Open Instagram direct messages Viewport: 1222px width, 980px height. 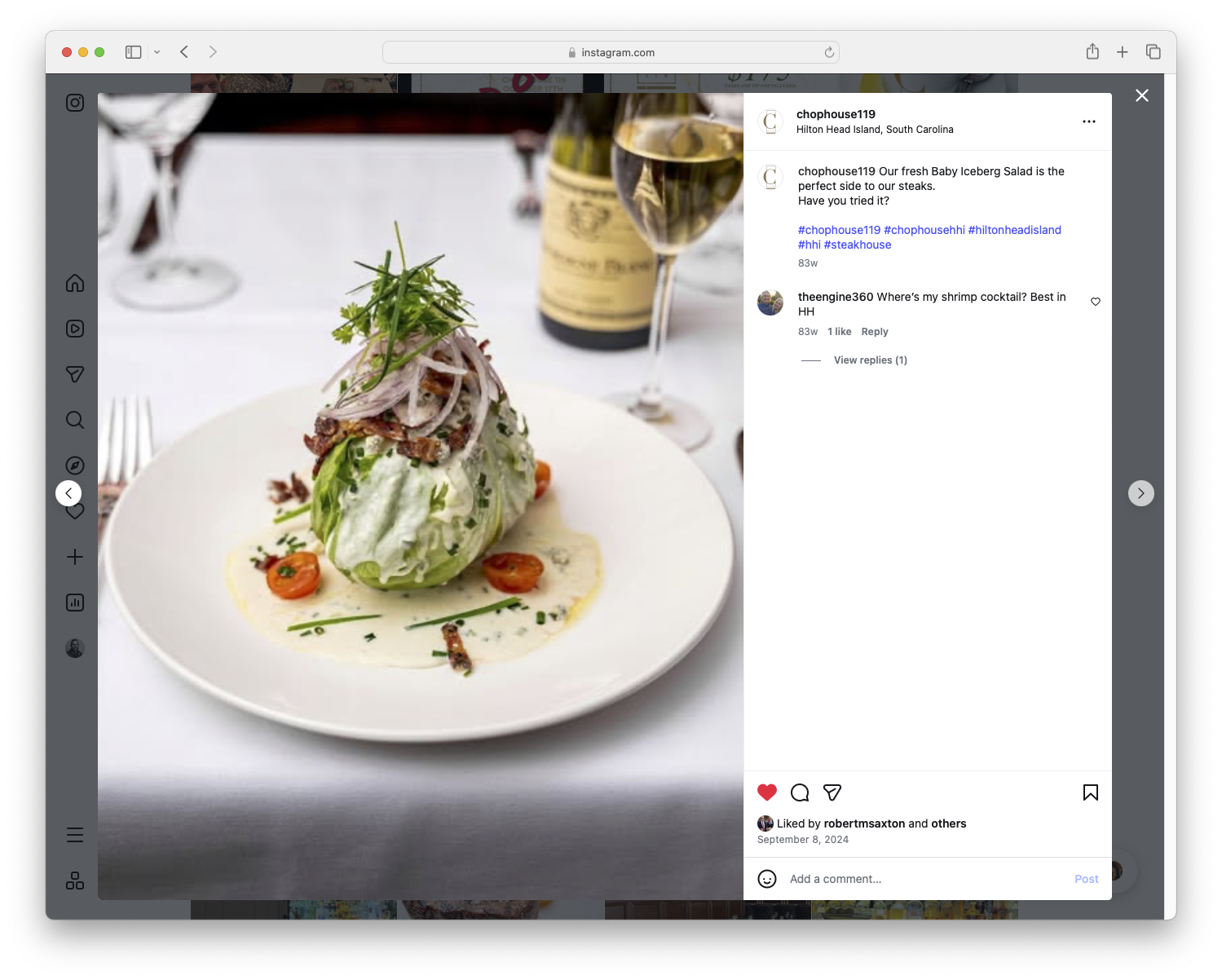click(74, 374)
